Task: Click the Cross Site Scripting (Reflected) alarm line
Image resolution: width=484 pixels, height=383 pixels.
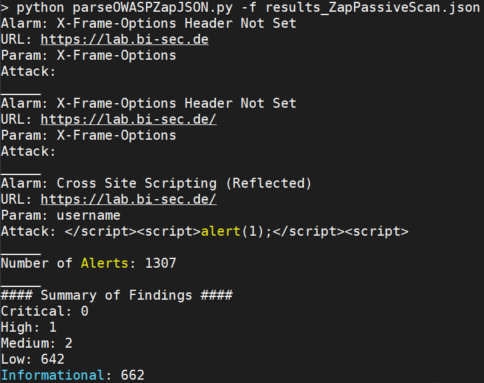Action: [x=156, y=183]
